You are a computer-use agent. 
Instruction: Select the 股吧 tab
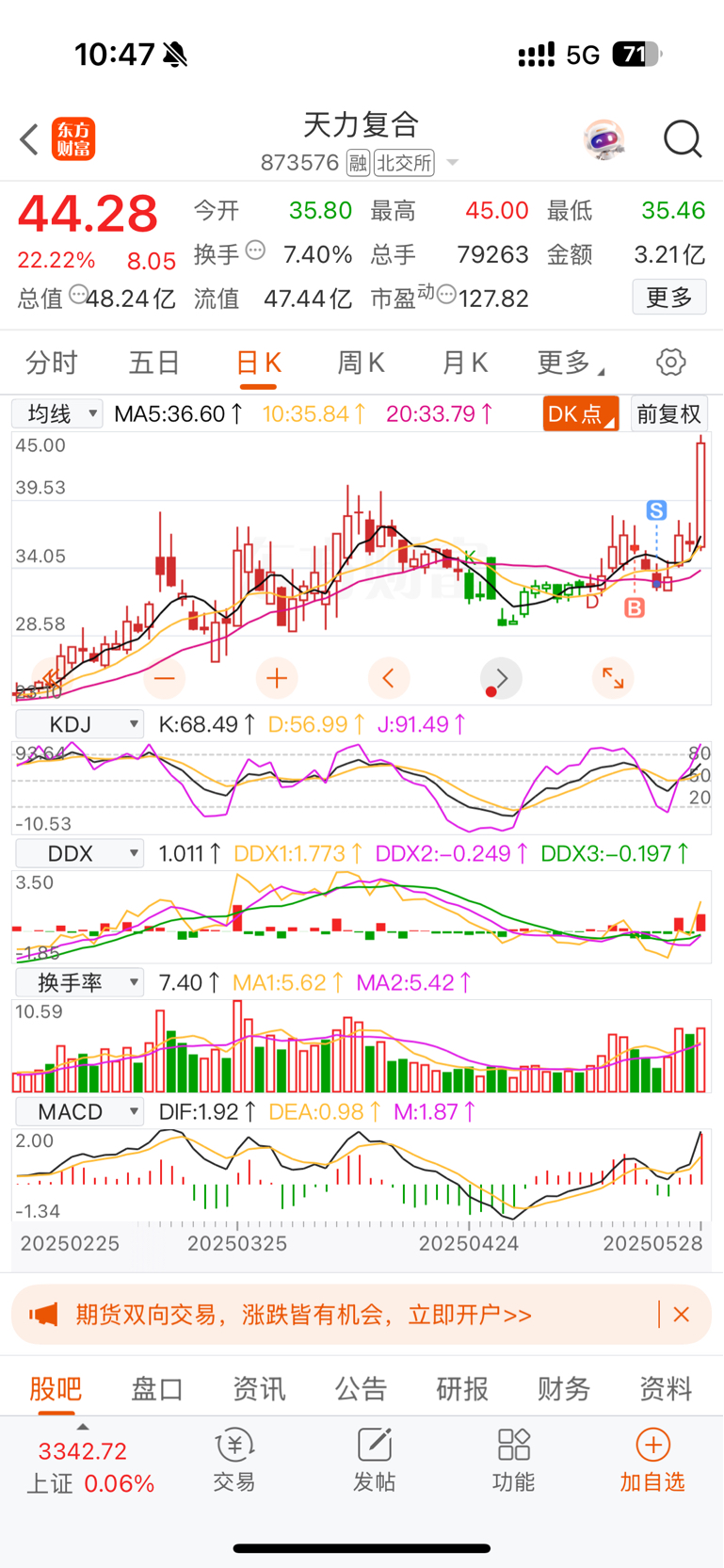(x=56, y=1388)
